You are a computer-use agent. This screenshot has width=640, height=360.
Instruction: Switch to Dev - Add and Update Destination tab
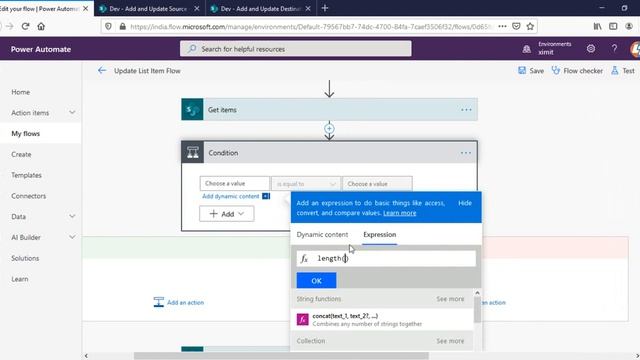pos(260,8)
